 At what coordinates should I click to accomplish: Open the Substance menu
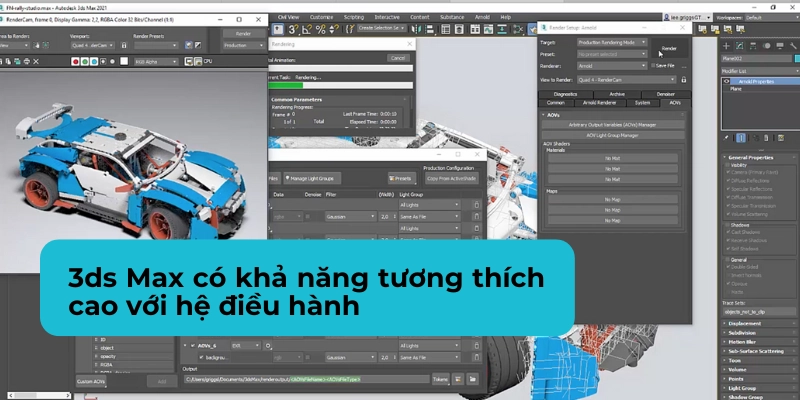tap(452, 17)
